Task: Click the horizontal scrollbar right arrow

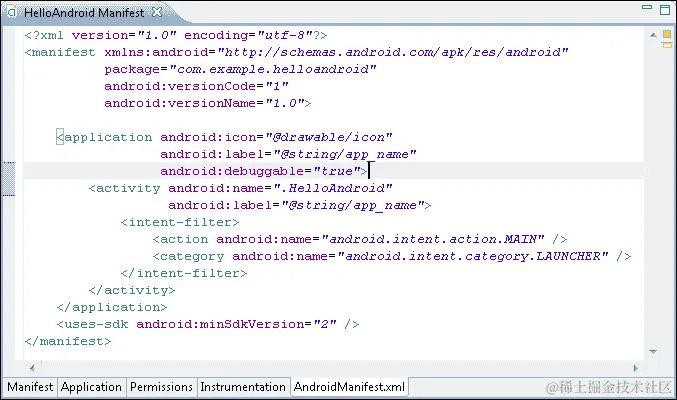Action: 636,368
